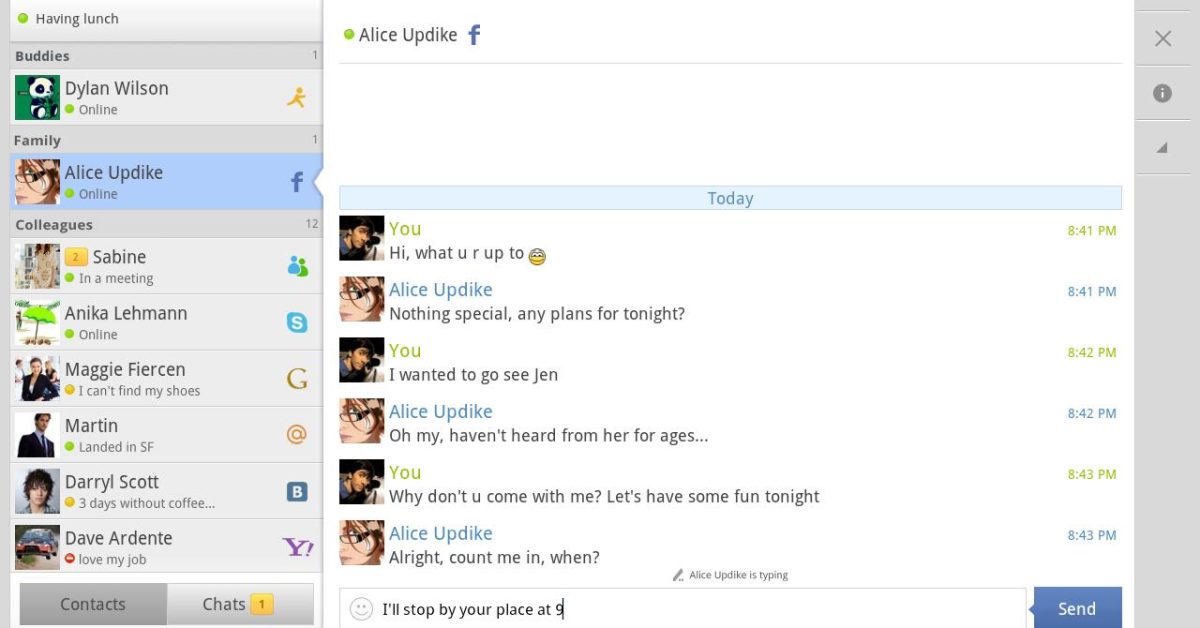Open the emoticon smiley picker
Viewport: 1200px width, 628px height.
point(361,608)
